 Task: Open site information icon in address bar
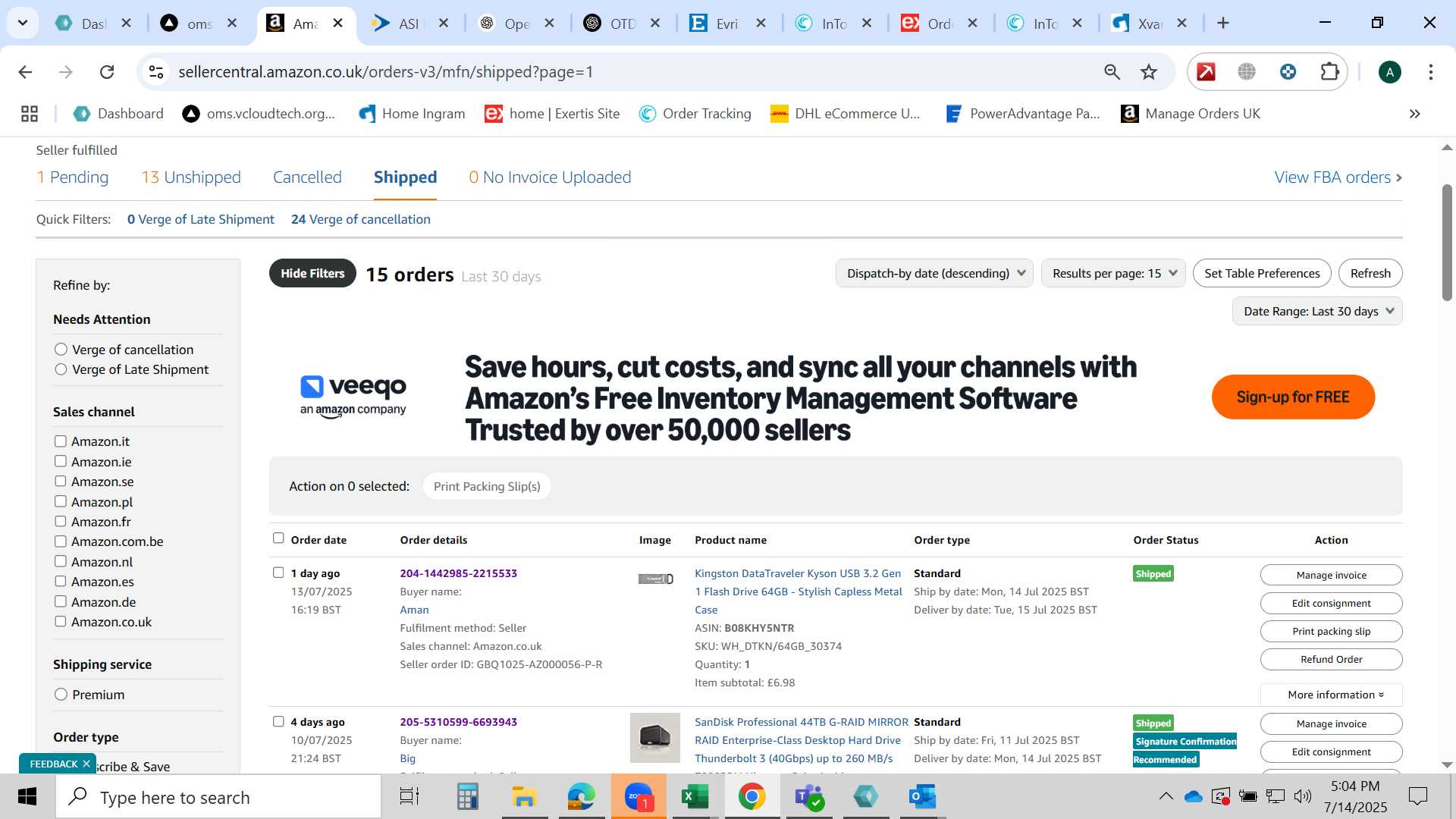(x=156, y=72)
